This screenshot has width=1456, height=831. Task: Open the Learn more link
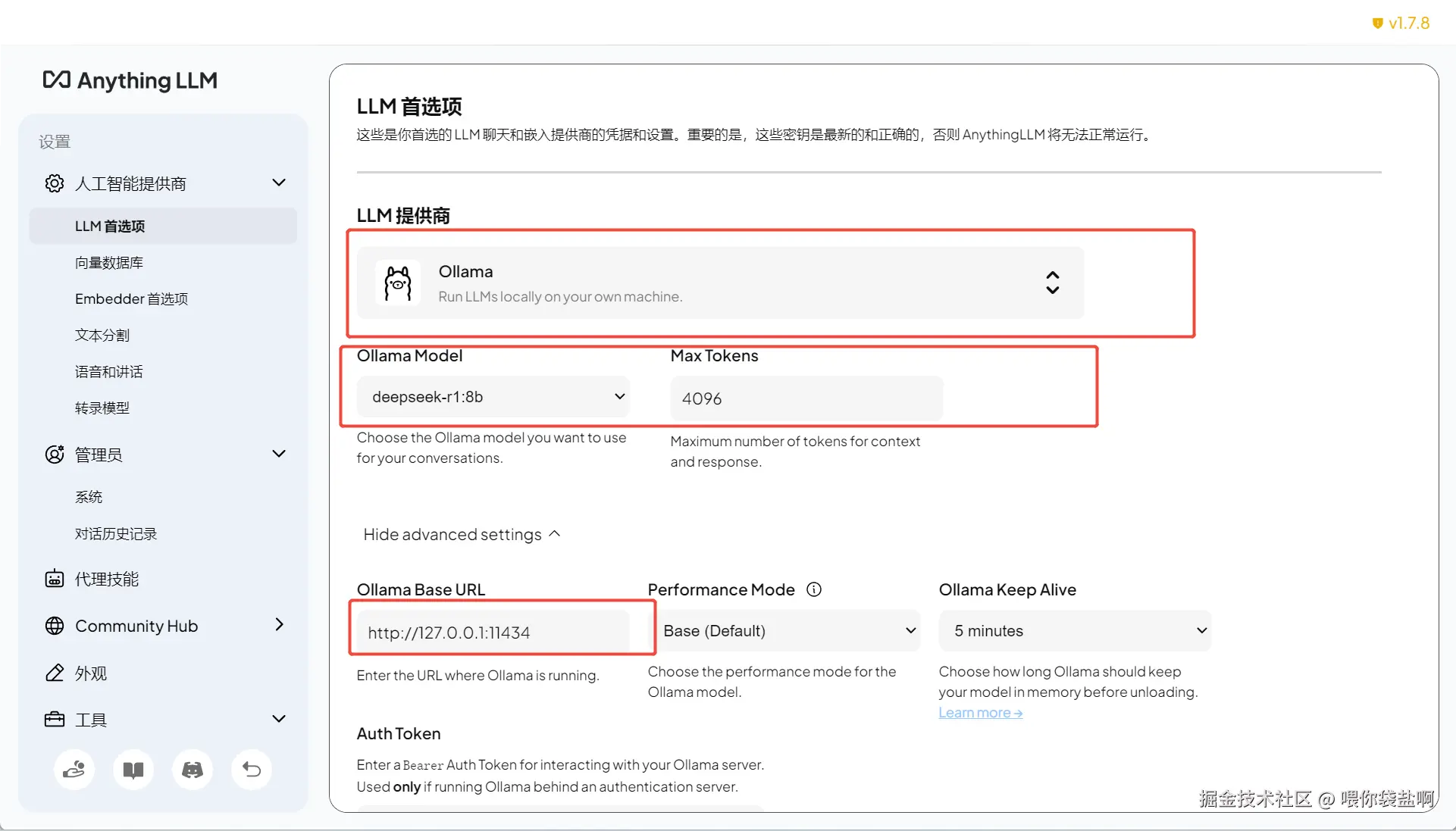[980, 713]
